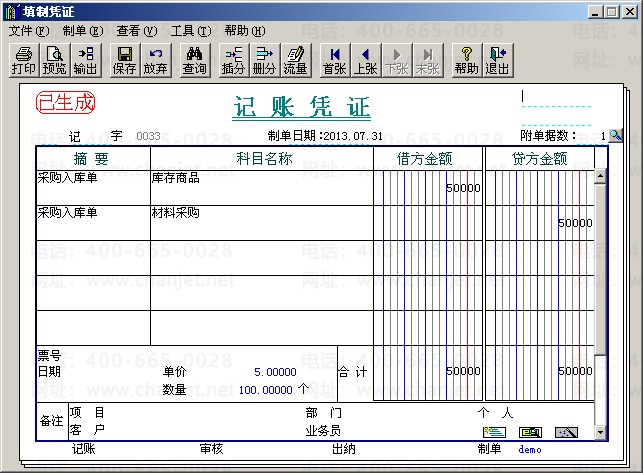This screenshot has height=473, width=643.
Task: Click the 已生成 red stamp
Action: tap(66, 103)
